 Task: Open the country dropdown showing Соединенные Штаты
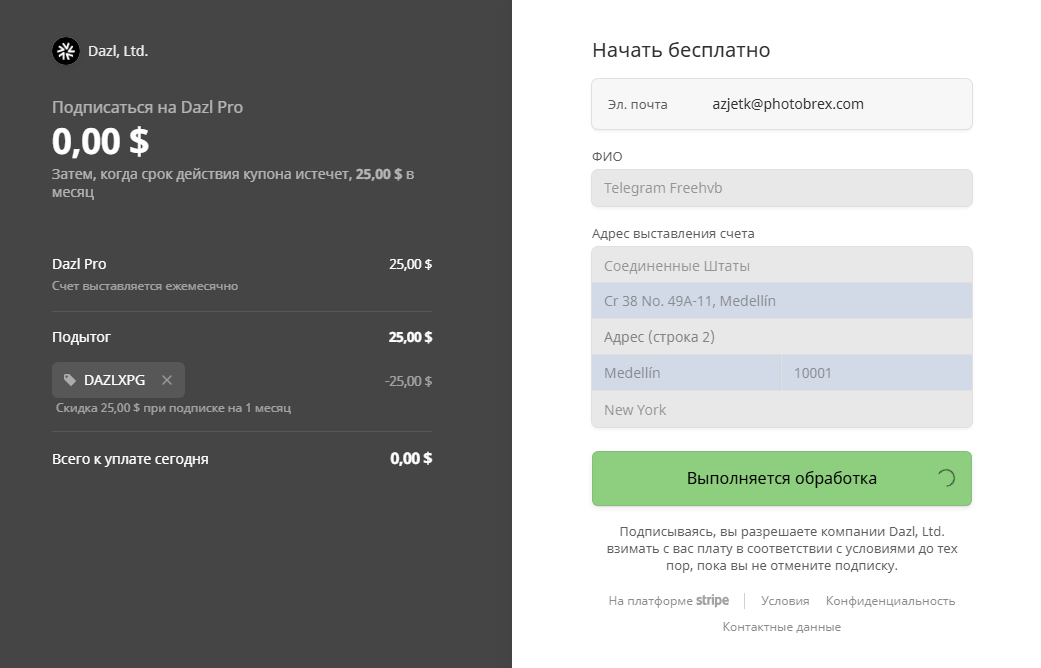tap(781, 266)
